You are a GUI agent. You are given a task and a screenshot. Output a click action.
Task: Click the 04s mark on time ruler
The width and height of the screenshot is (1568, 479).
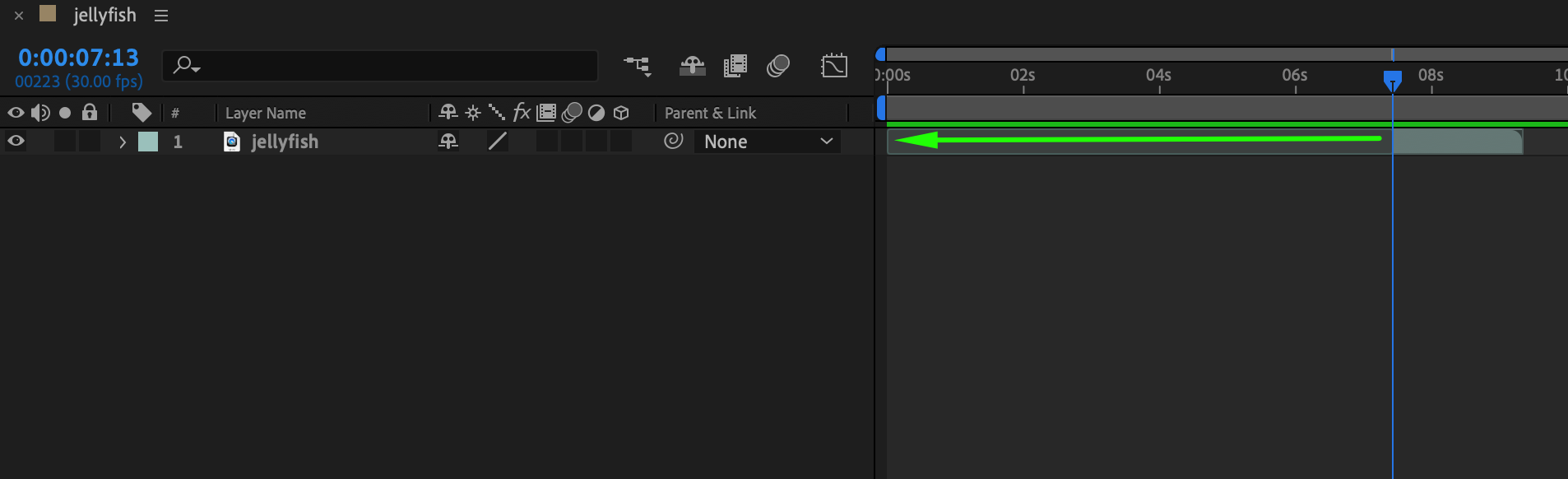click(x=1159, y=76)
